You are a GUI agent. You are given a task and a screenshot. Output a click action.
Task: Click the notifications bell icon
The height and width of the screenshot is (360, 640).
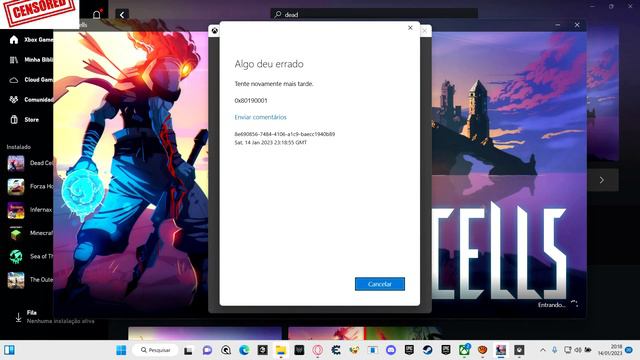point(97,15)
